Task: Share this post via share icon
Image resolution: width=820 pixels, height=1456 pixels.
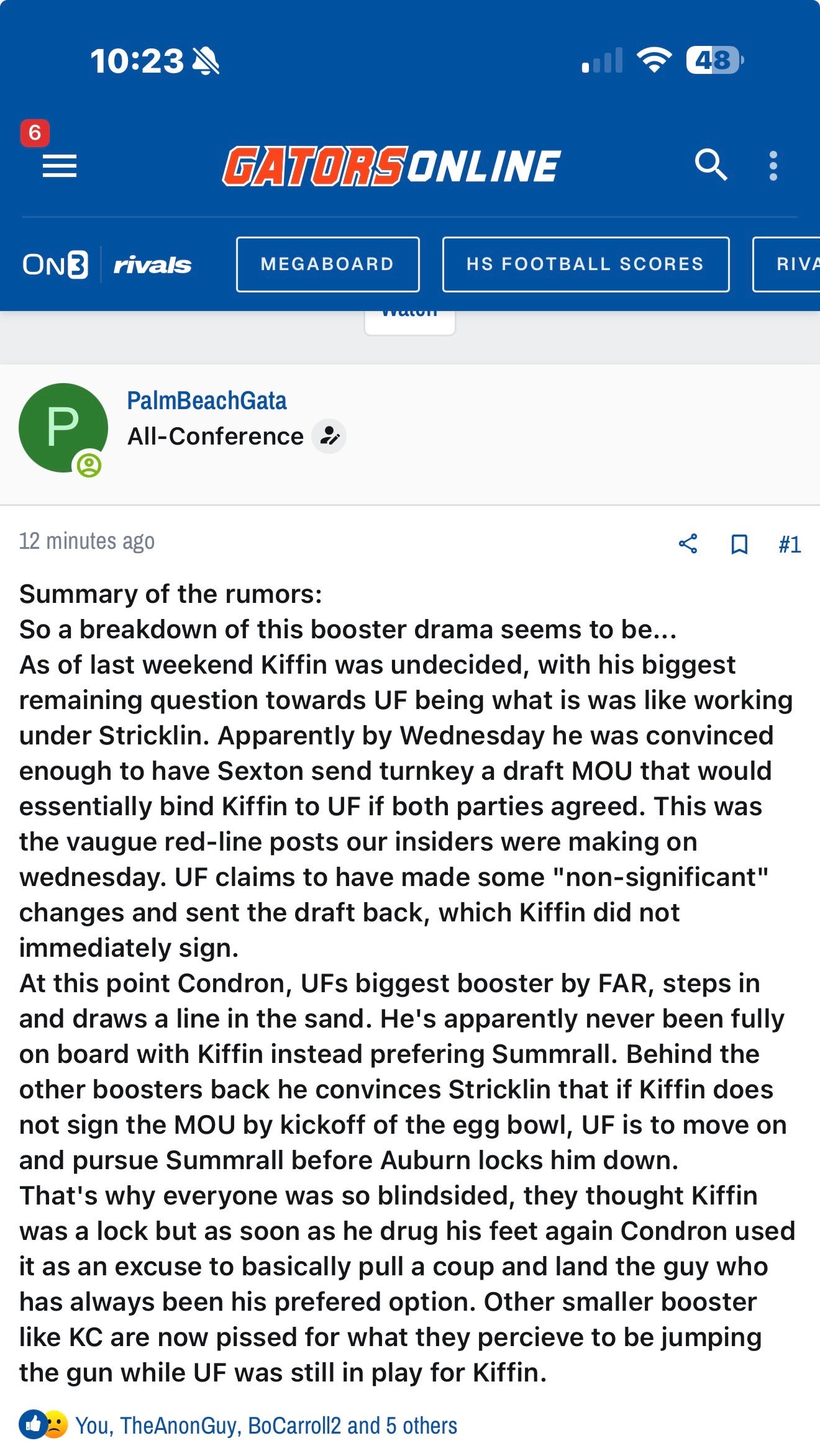Action: [688, 544]
